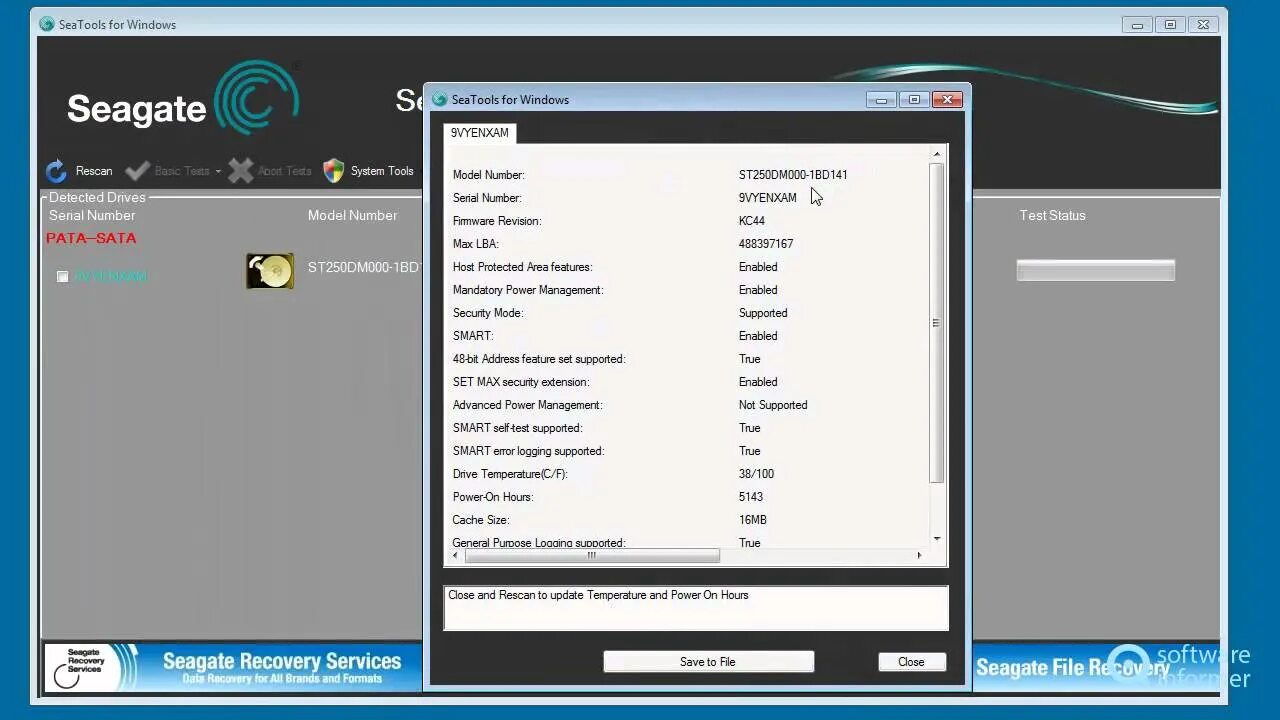Click the Power-On Hours value 5143
This screenshot has height=720, width=1280.
coord(751,497)
